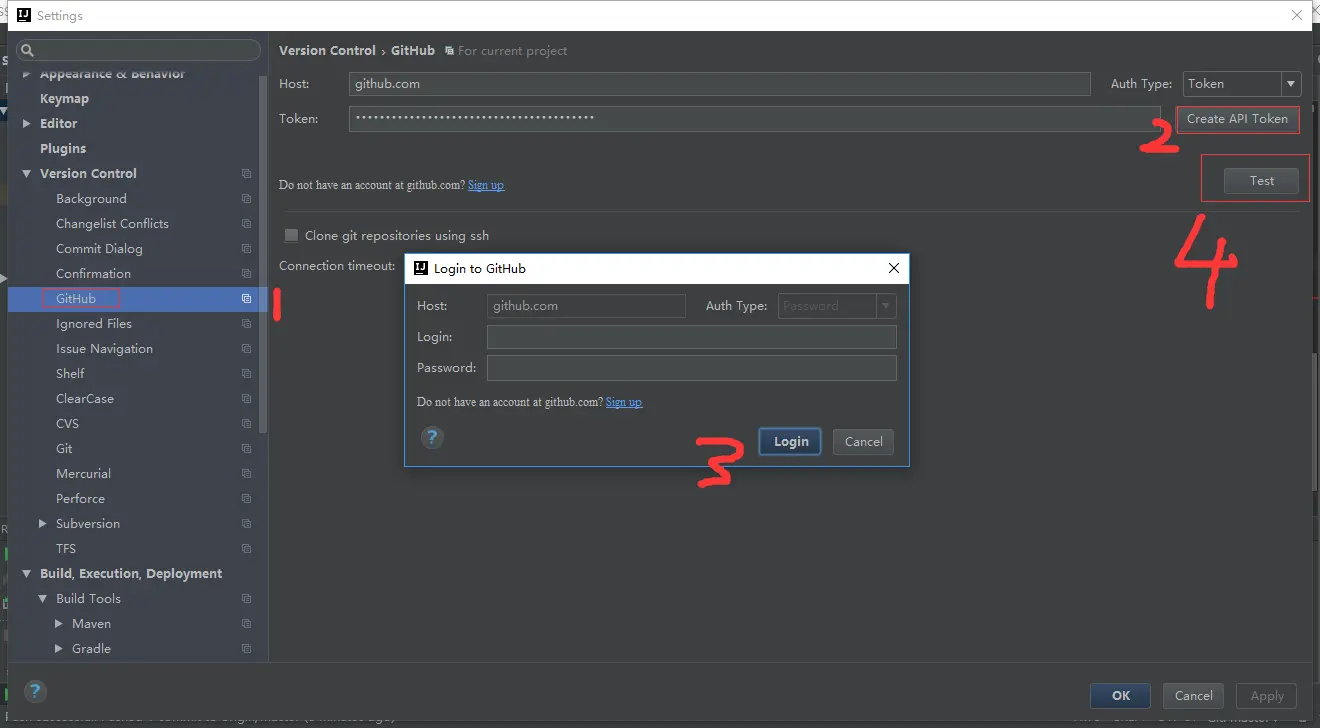Open Issue Navigation settings page
Screen dimensions: 1320x728
point(104,349)
